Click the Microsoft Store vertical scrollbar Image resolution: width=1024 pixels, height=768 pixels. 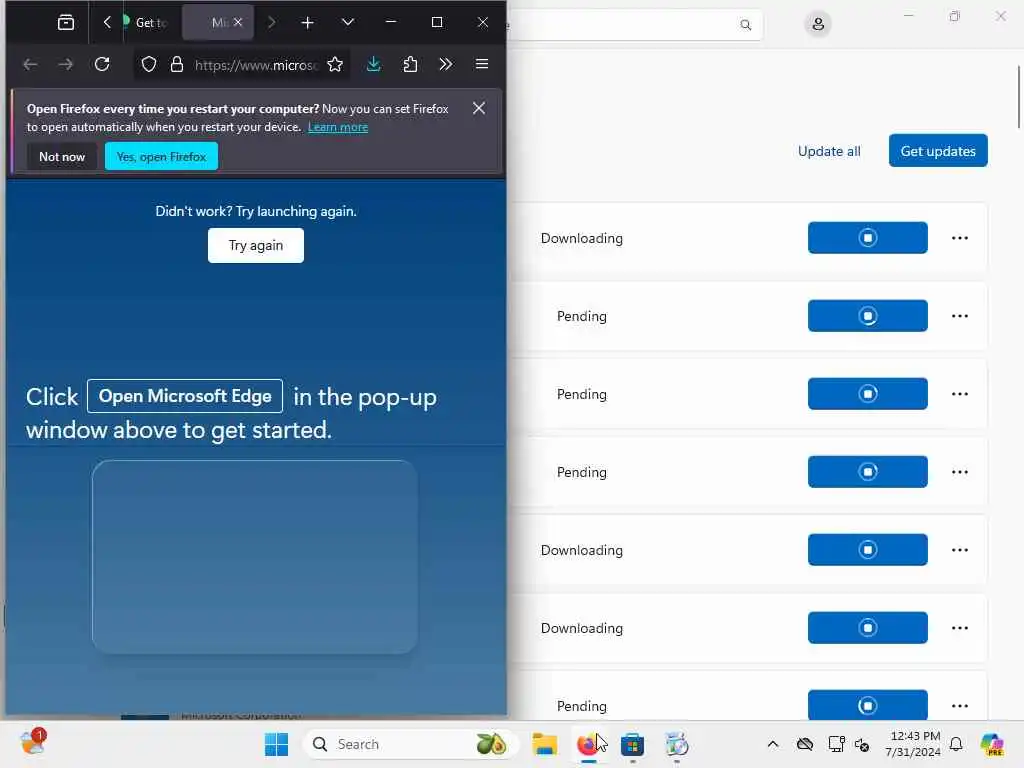coord(1019,97)
